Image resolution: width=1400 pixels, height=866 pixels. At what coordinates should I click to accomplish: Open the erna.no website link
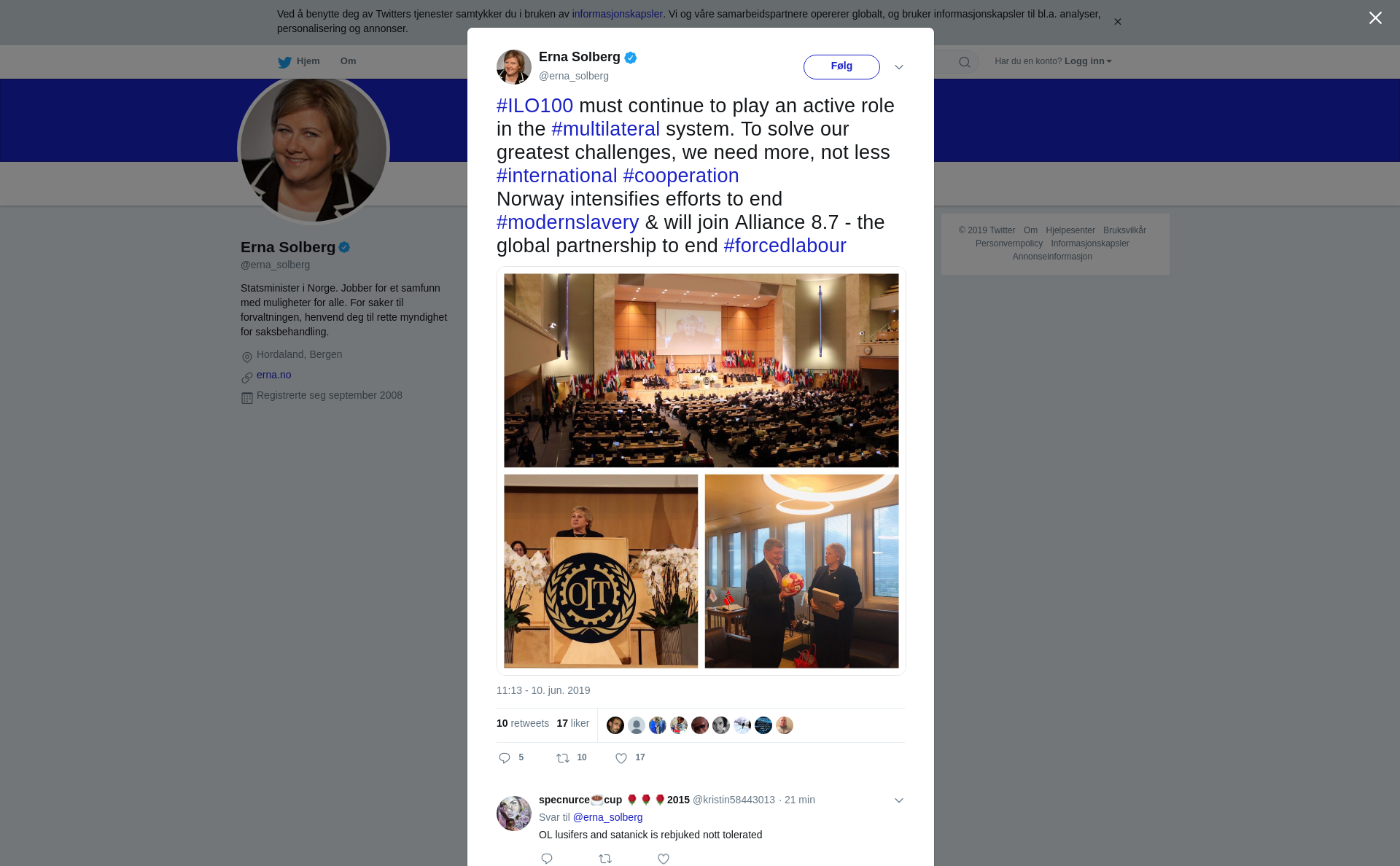coord(273,375)
